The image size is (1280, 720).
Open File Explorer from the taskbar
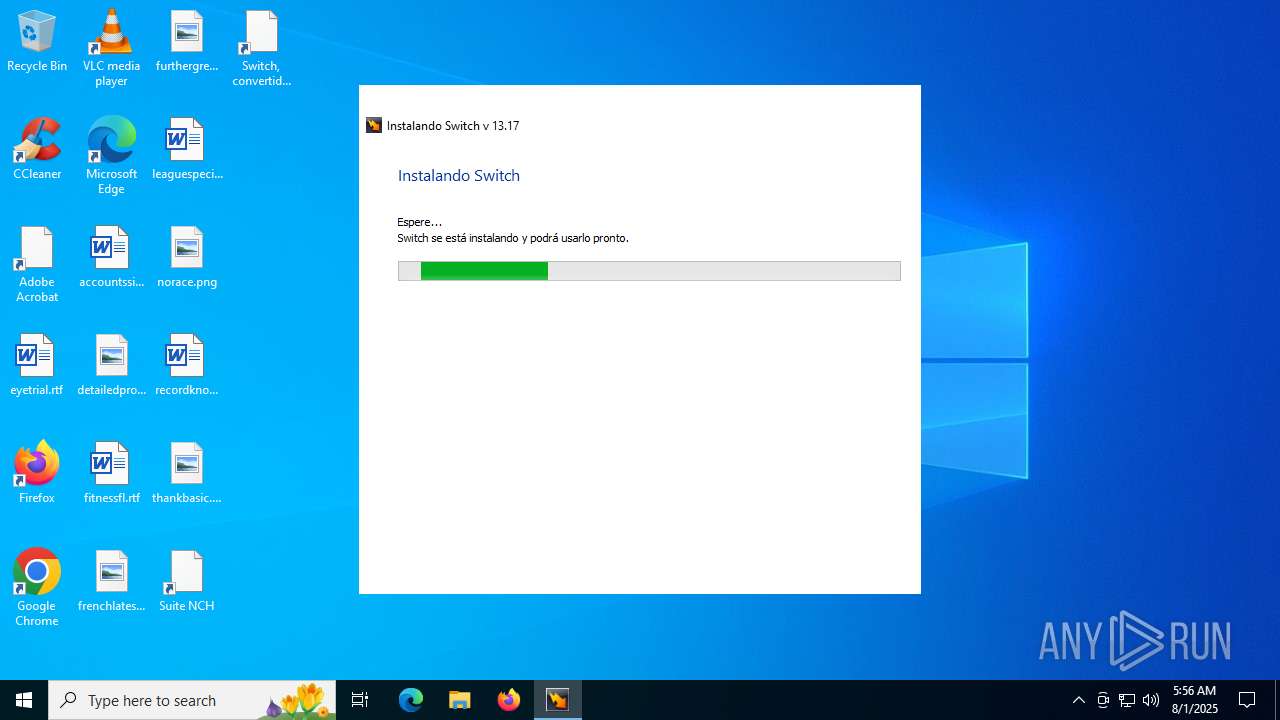(x=459, y=700)
